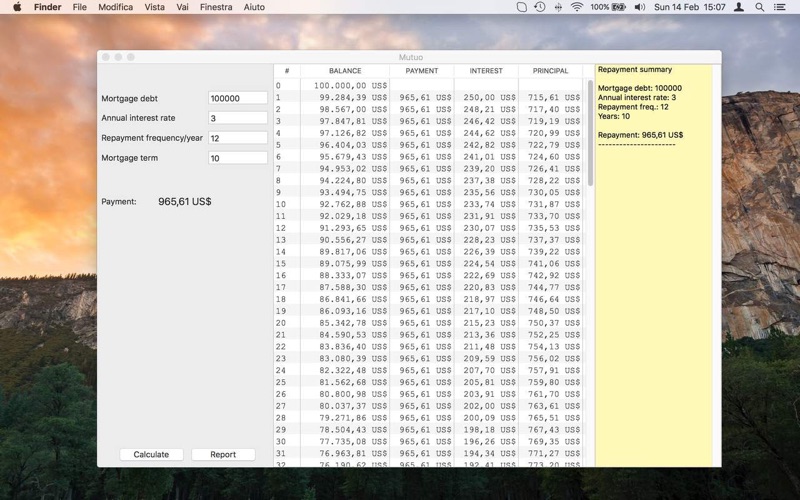Click the Calculate button
The height and width of the screenshot is (500, 800).
click(x=151, y=454)
